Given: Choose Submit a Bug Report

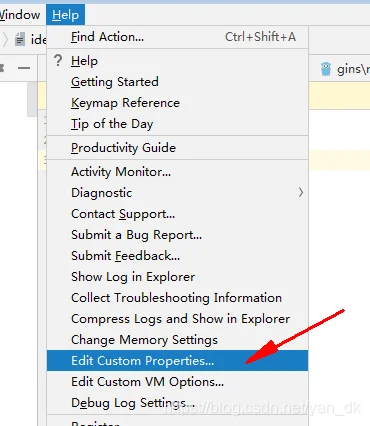Looking at the screenshot, I should click(x=177, y=235).
